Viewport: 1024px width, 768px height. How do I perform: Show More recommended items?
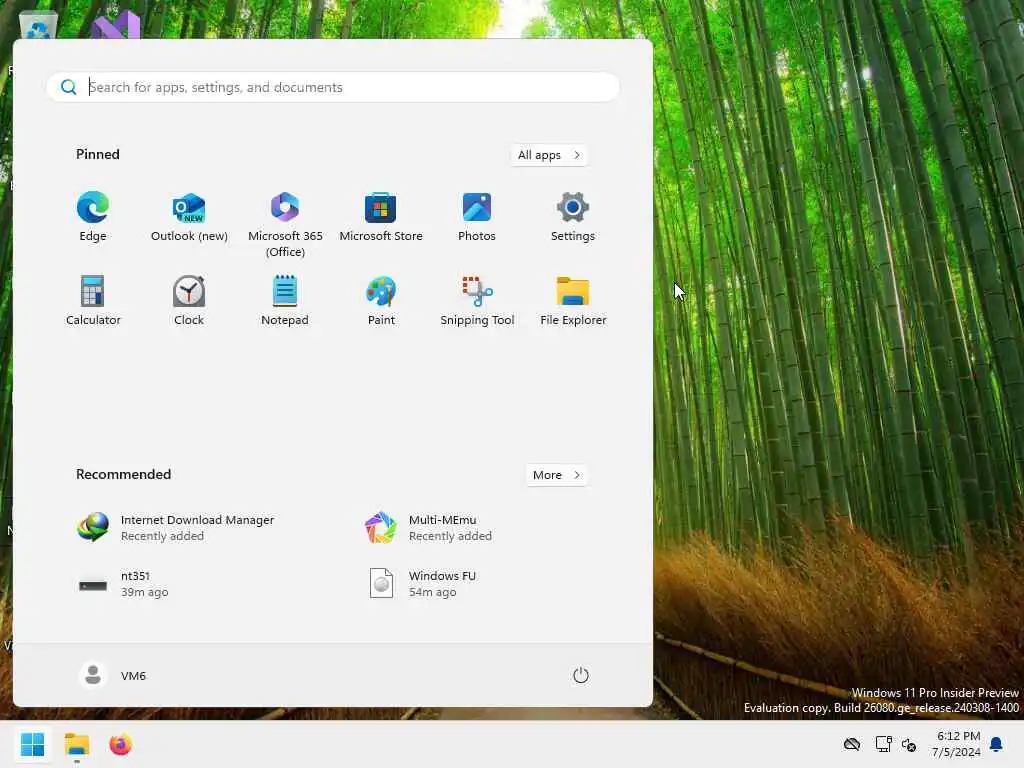[556, 475]
